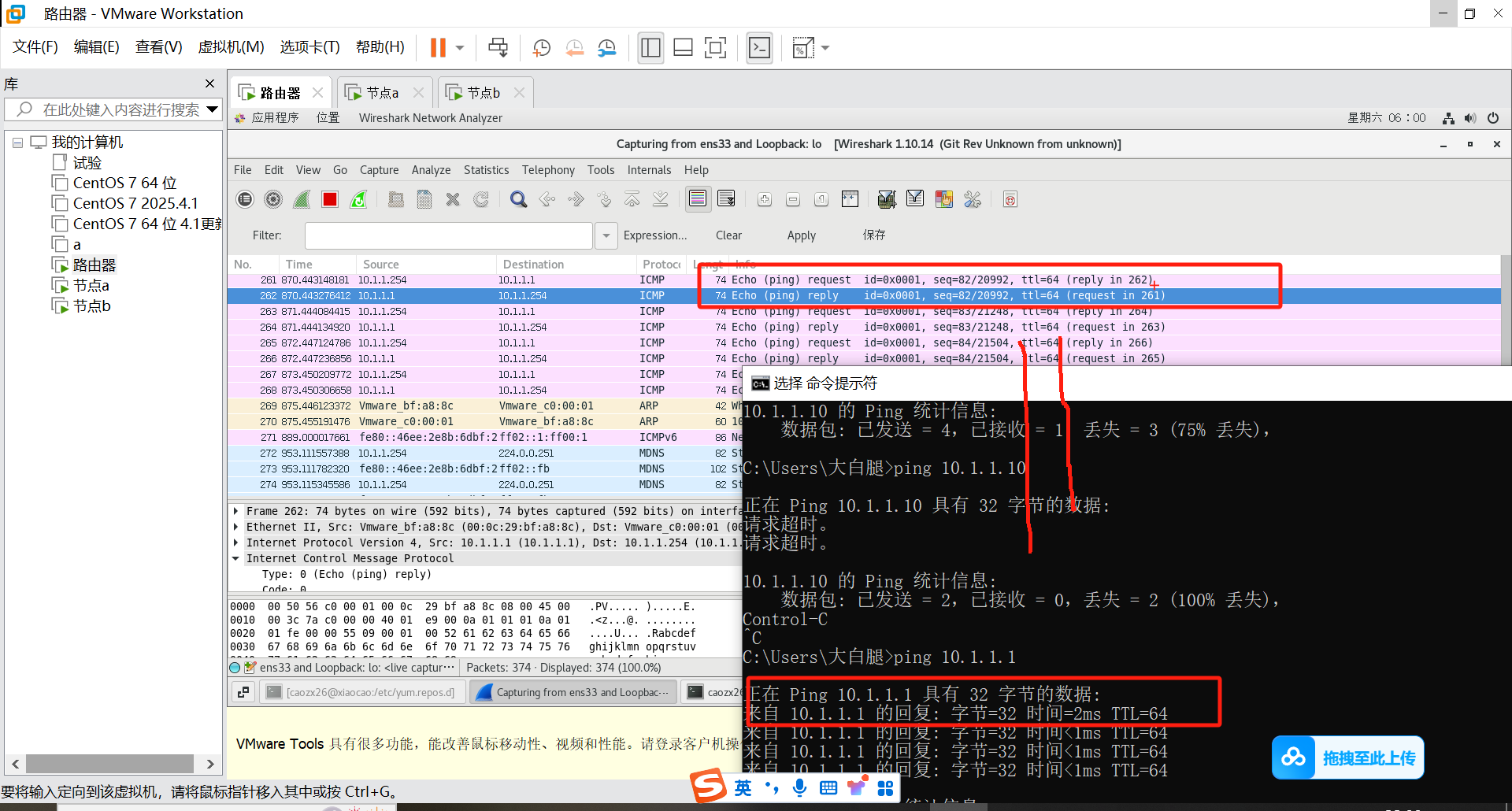The image size is (1512, 811).
Task: Toggle the VMware thumbnail bar view
Action: tap(684, 48)
